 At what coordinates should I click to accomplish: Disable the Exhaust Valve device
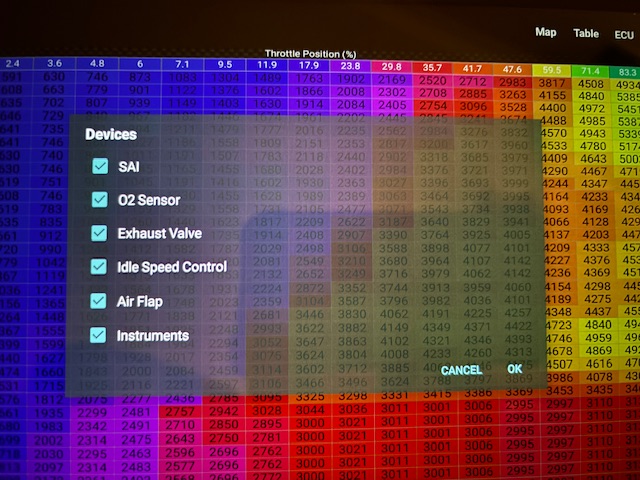pyautogui.click(x=99, y=233)
